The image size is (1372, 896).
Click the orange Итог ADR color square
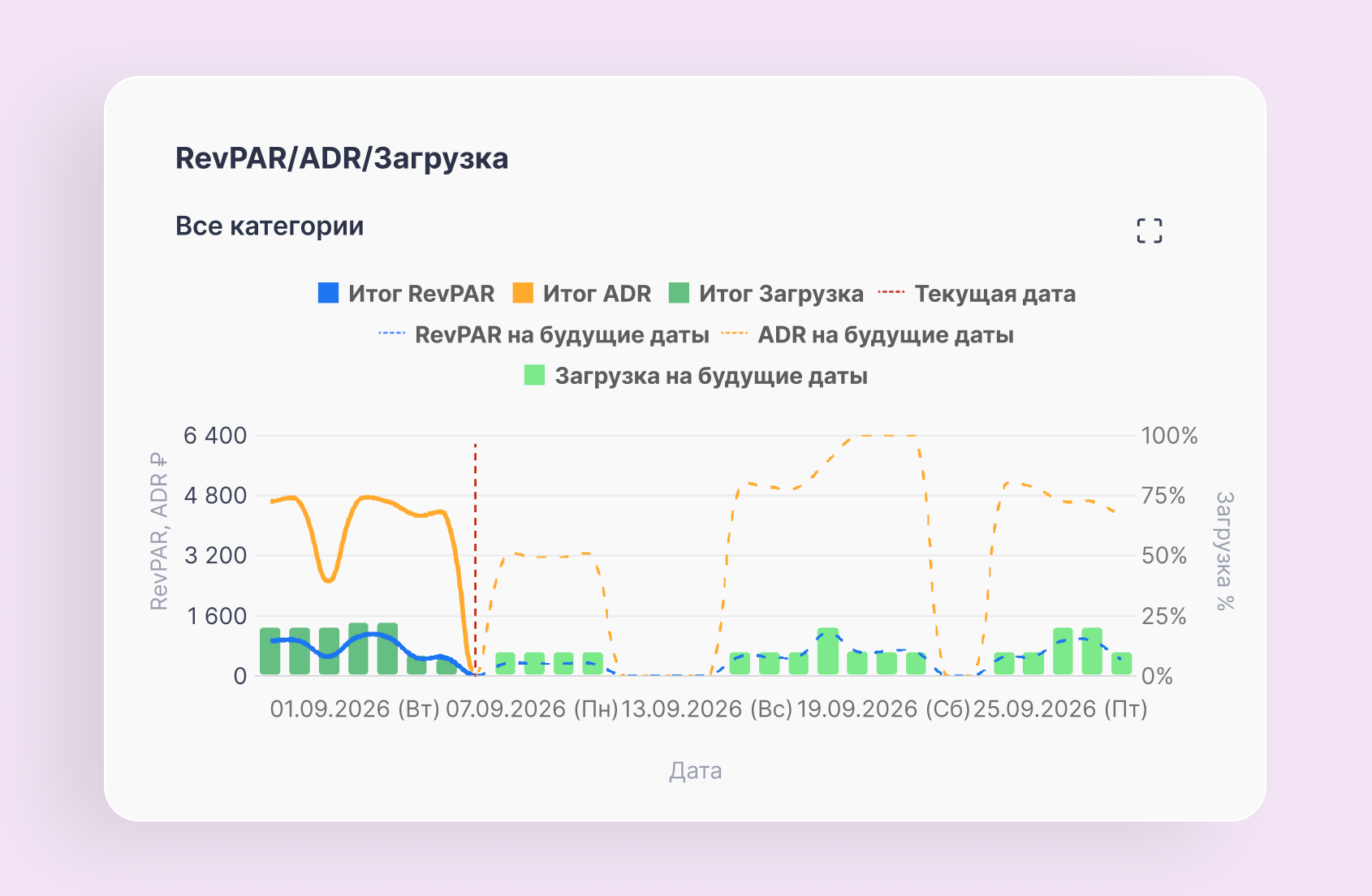click(523, 293)
